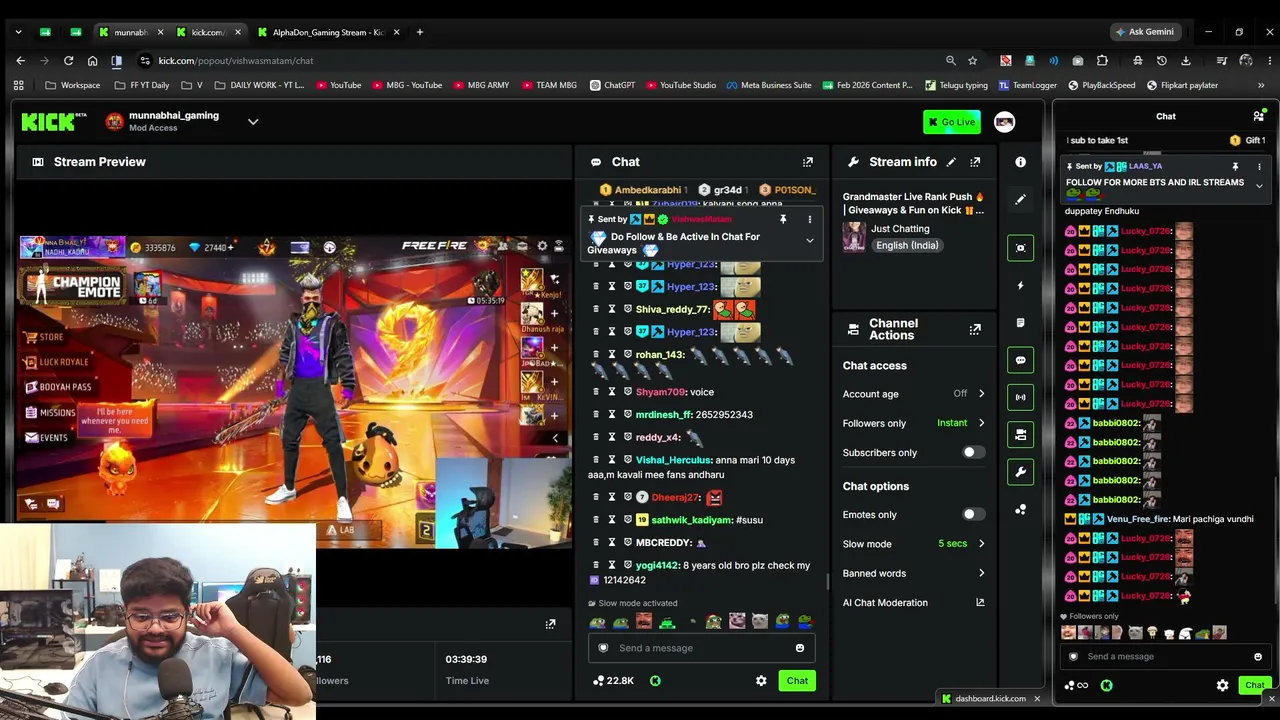Select the pencil edit sidebar icon
Screen dimensions: 1280x720
1020,200
